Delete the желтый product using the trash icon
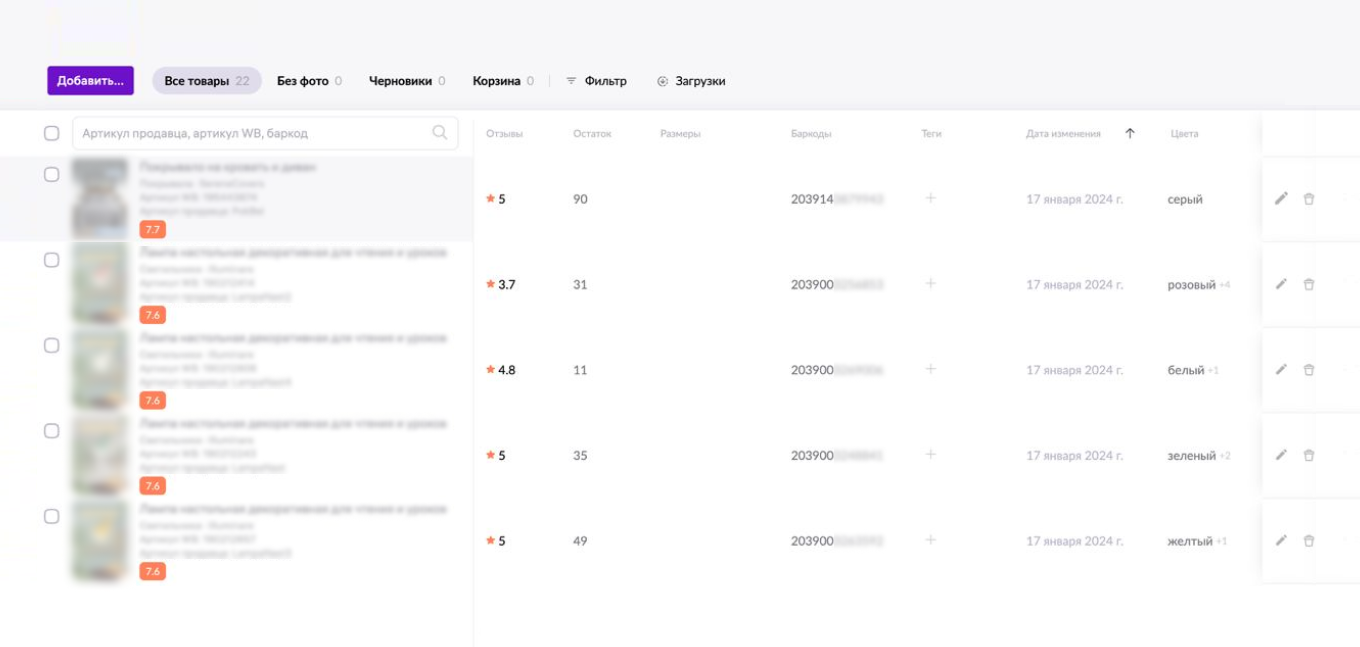Screen dimensions: 1360x647 click(1309, 541)
